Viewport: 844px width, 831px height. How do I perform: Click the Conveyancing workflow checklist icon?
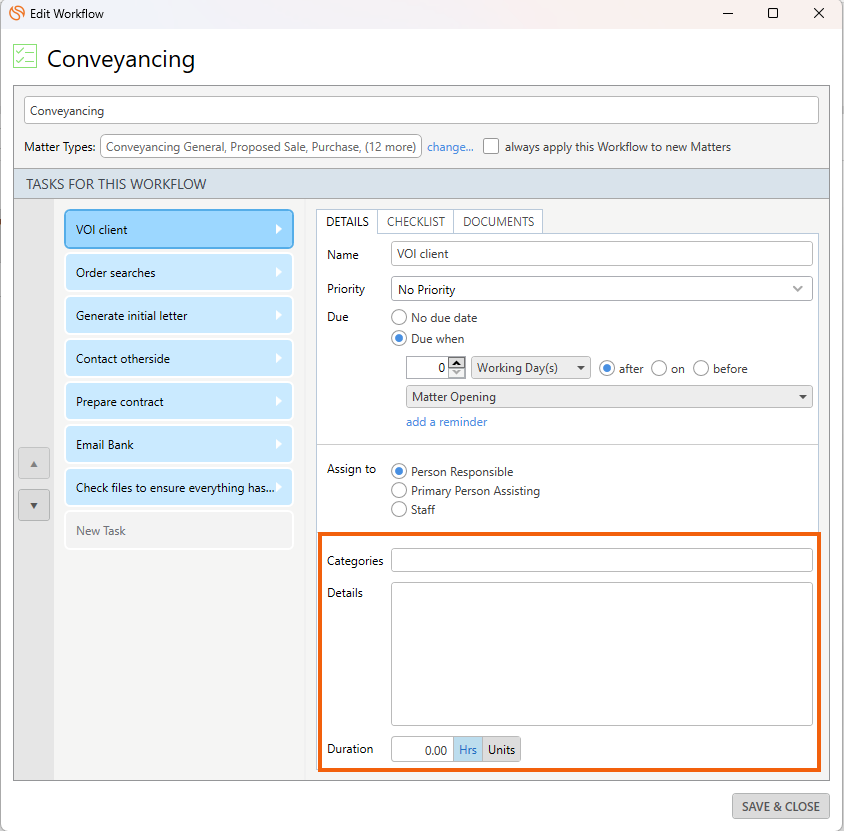pos(25,57)
